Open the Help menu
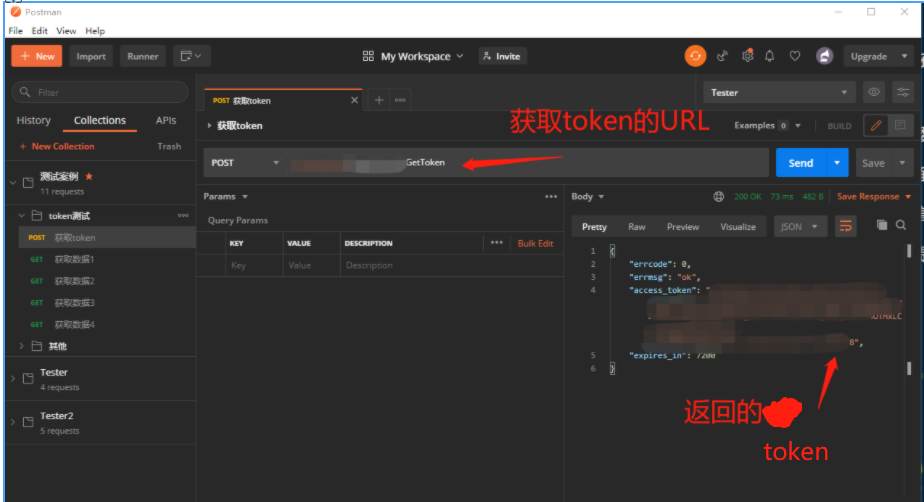924x502 pixels. click(x=95, y=31)
